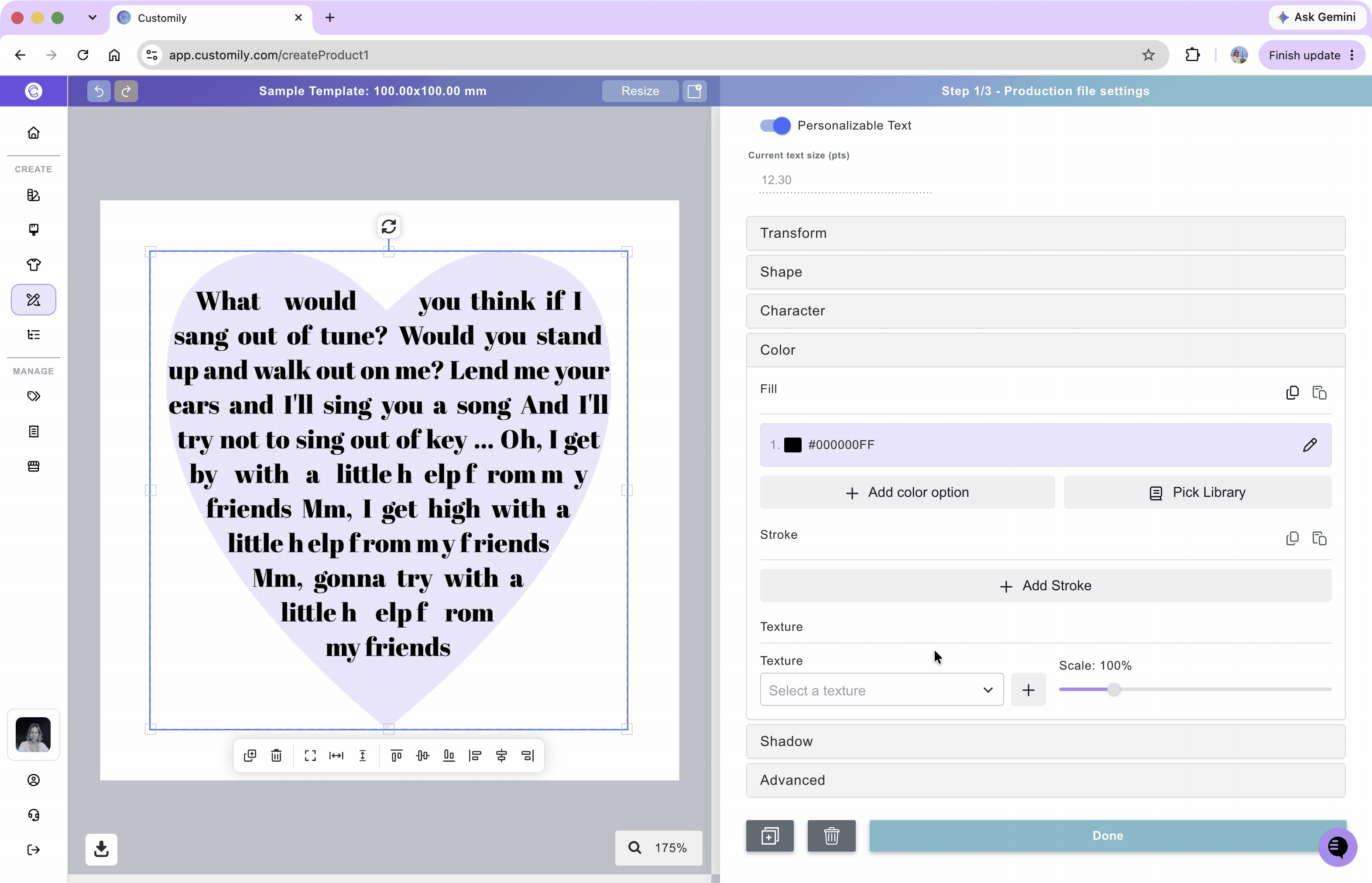Click the browser address bar
The height and width of the screenshot is (883, 1372).
pyautogui.click(x=653, y=55)
